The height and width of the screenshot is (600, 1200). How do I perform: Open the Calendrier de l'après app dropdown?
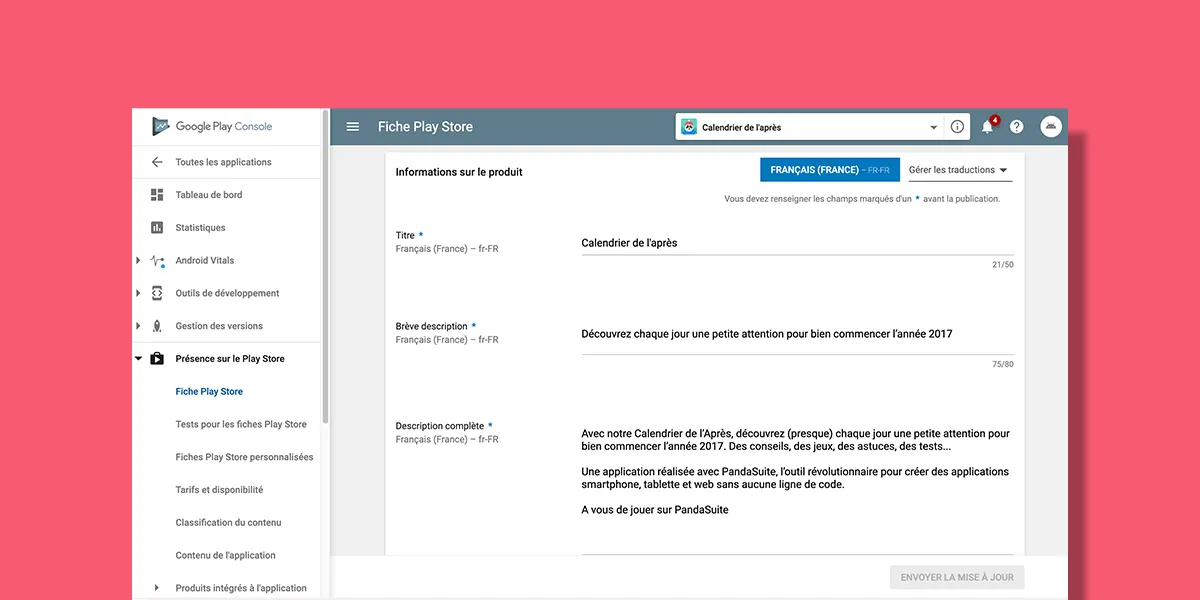click(808, 127)
